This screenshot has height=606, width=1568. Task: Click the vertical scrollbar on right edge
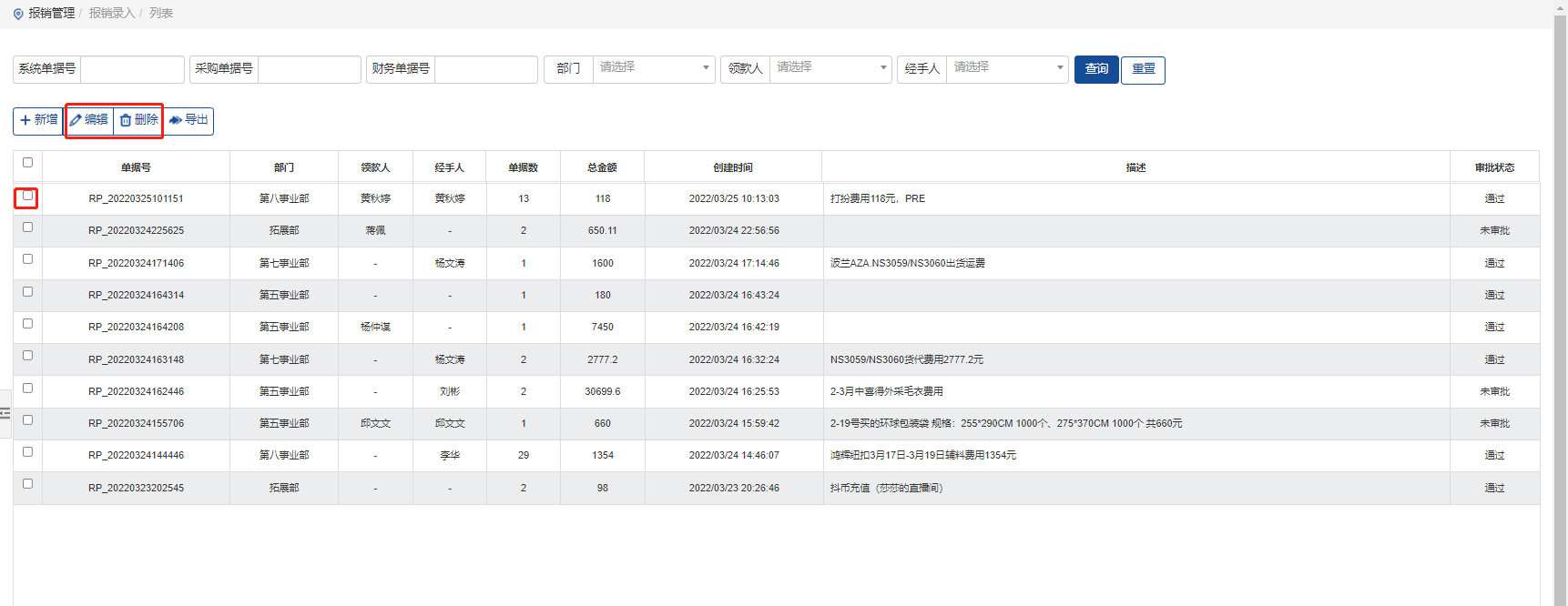pyautogui.click(x=1560, y=273)
